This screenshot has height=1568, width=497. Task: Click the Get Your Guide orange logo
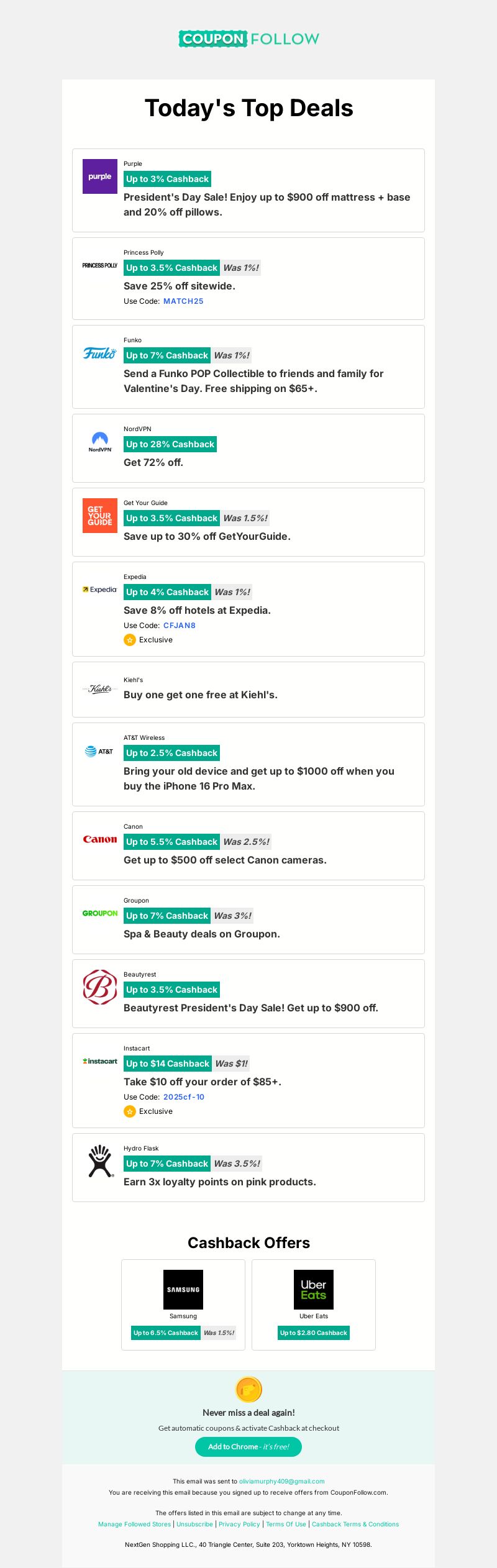(100, 516)
